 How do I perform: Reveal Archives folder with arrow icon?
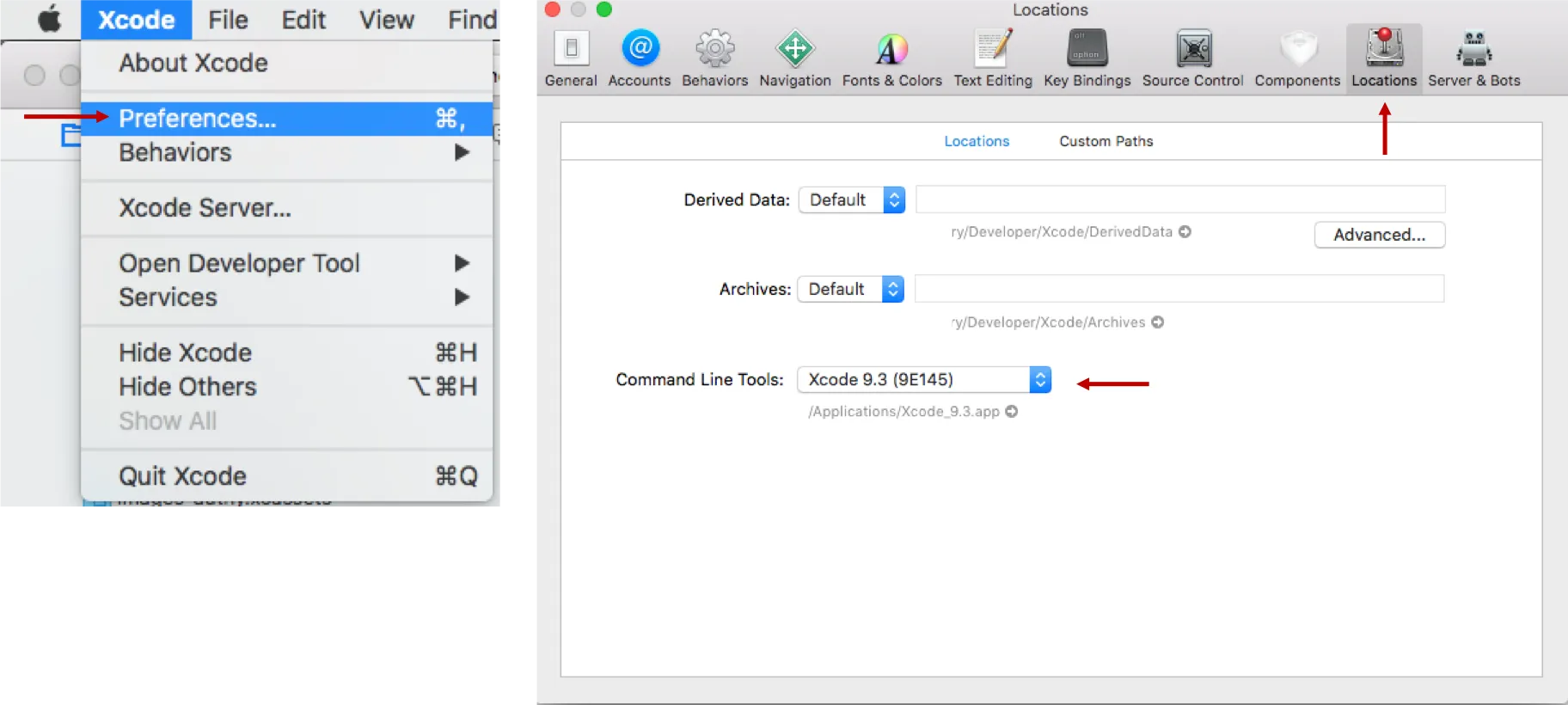tap(1158, 322)
